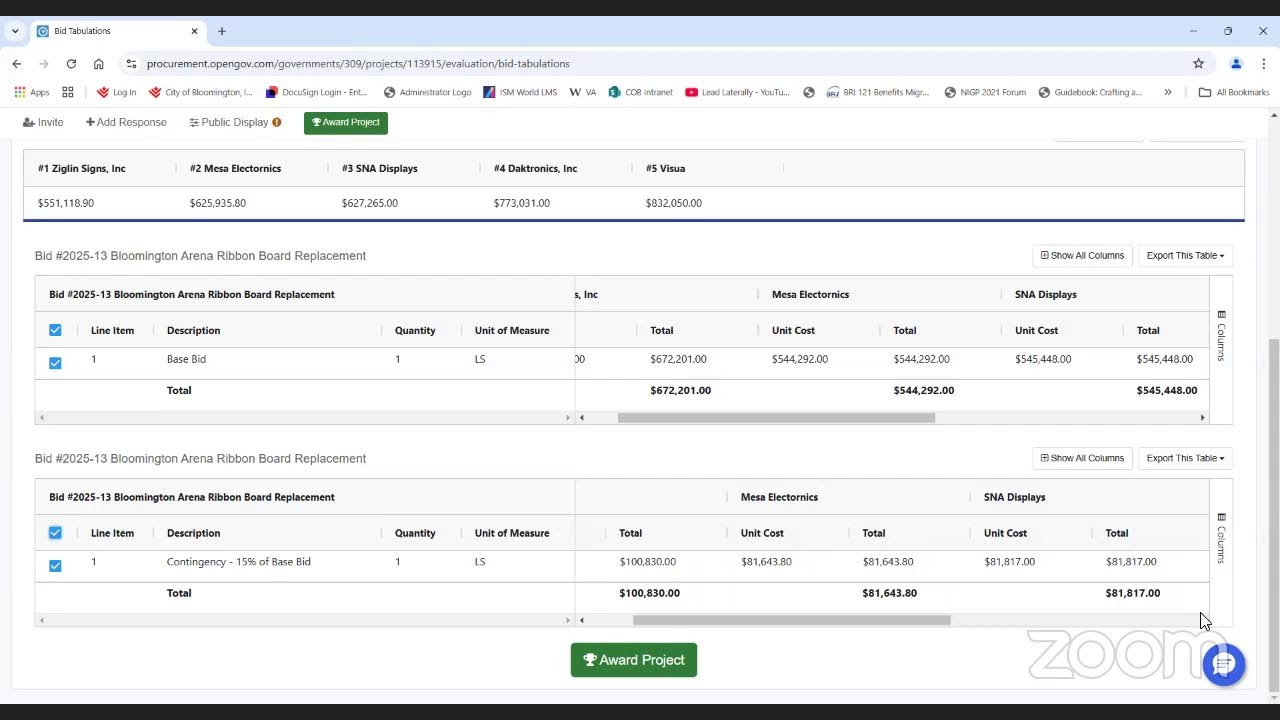Viewport: 1280px width, 720px height.
Task: Open the Public Display option
Action: click(x=235, y=122)
